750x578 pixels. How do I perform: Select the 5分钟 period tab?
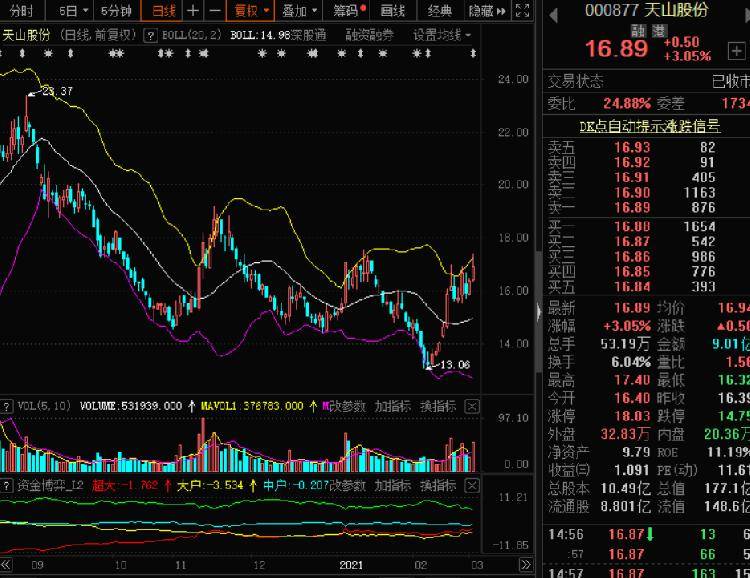point(117,11)
